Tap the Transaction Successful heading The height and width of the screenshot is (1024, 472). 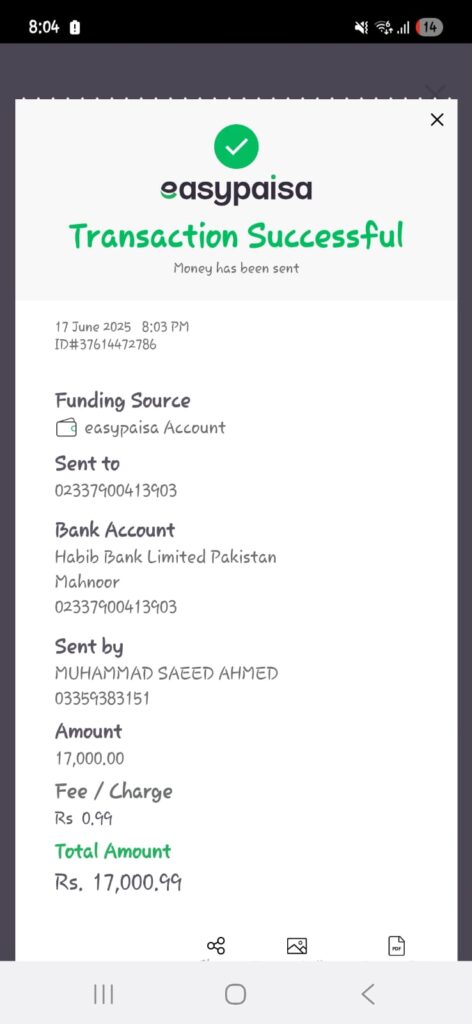coord(236,235)
